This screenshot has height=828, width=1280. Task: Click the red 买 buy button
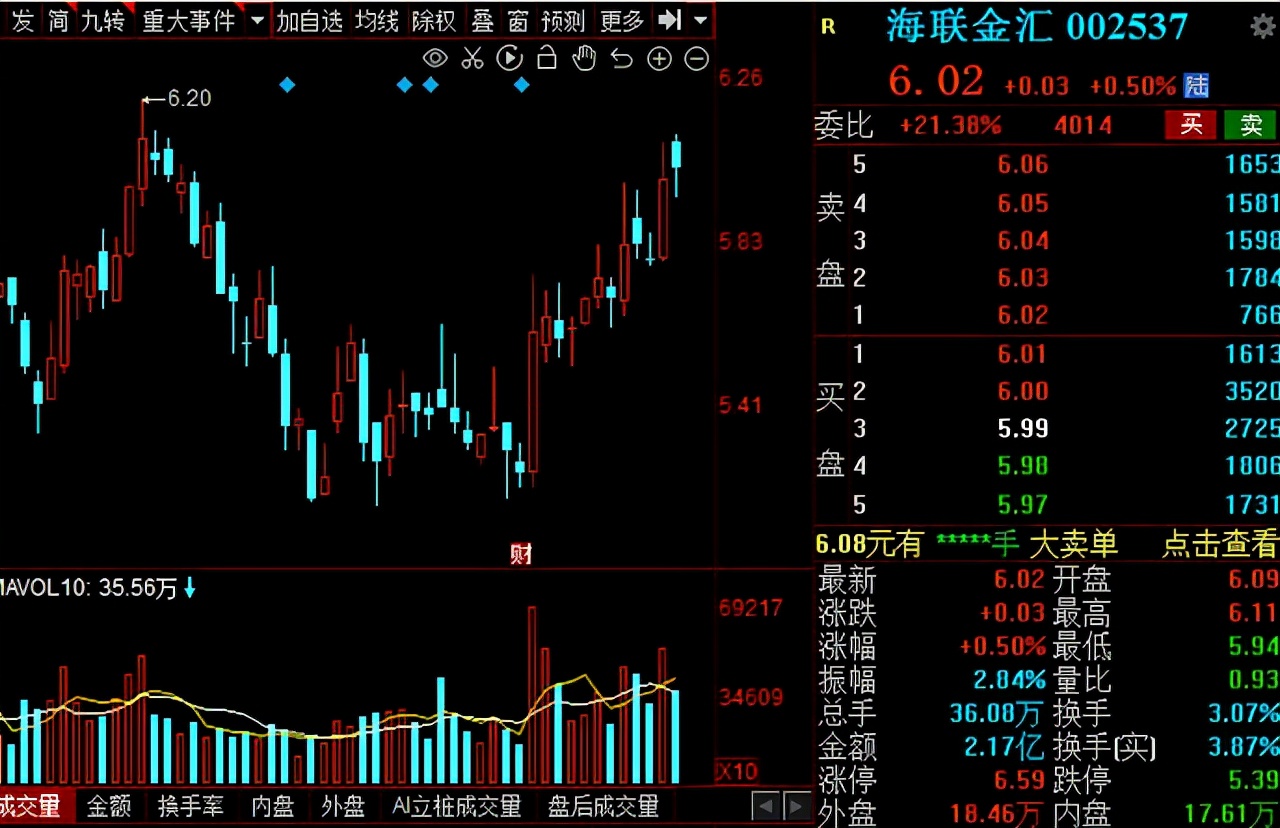[1190, 125]
